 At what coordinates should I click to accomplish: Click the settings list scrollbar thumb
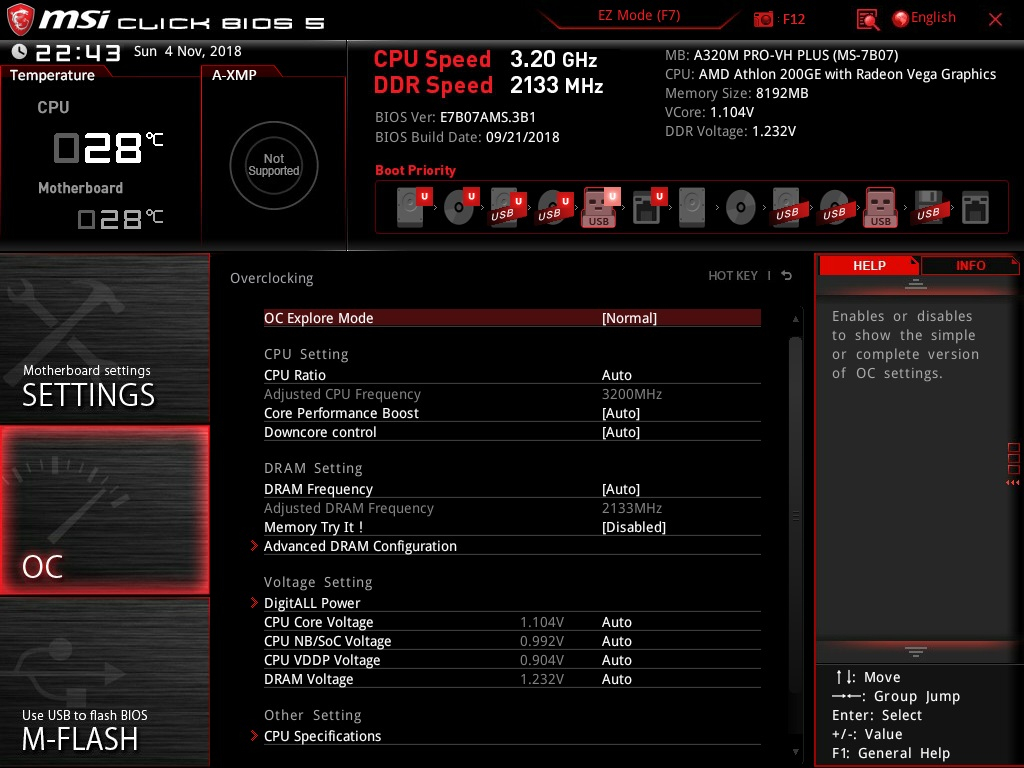point(795,516)
